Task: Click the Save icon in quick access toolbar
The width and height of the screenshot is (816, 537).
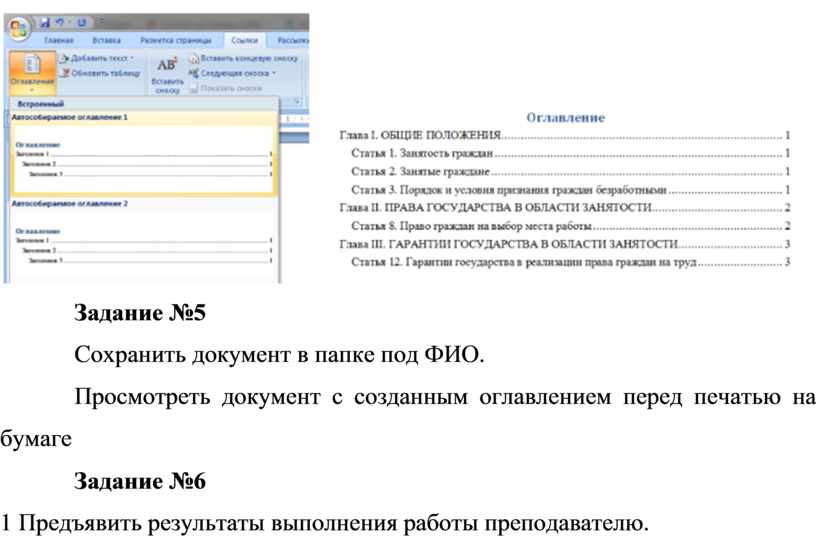Action: (x=45, y=21)
